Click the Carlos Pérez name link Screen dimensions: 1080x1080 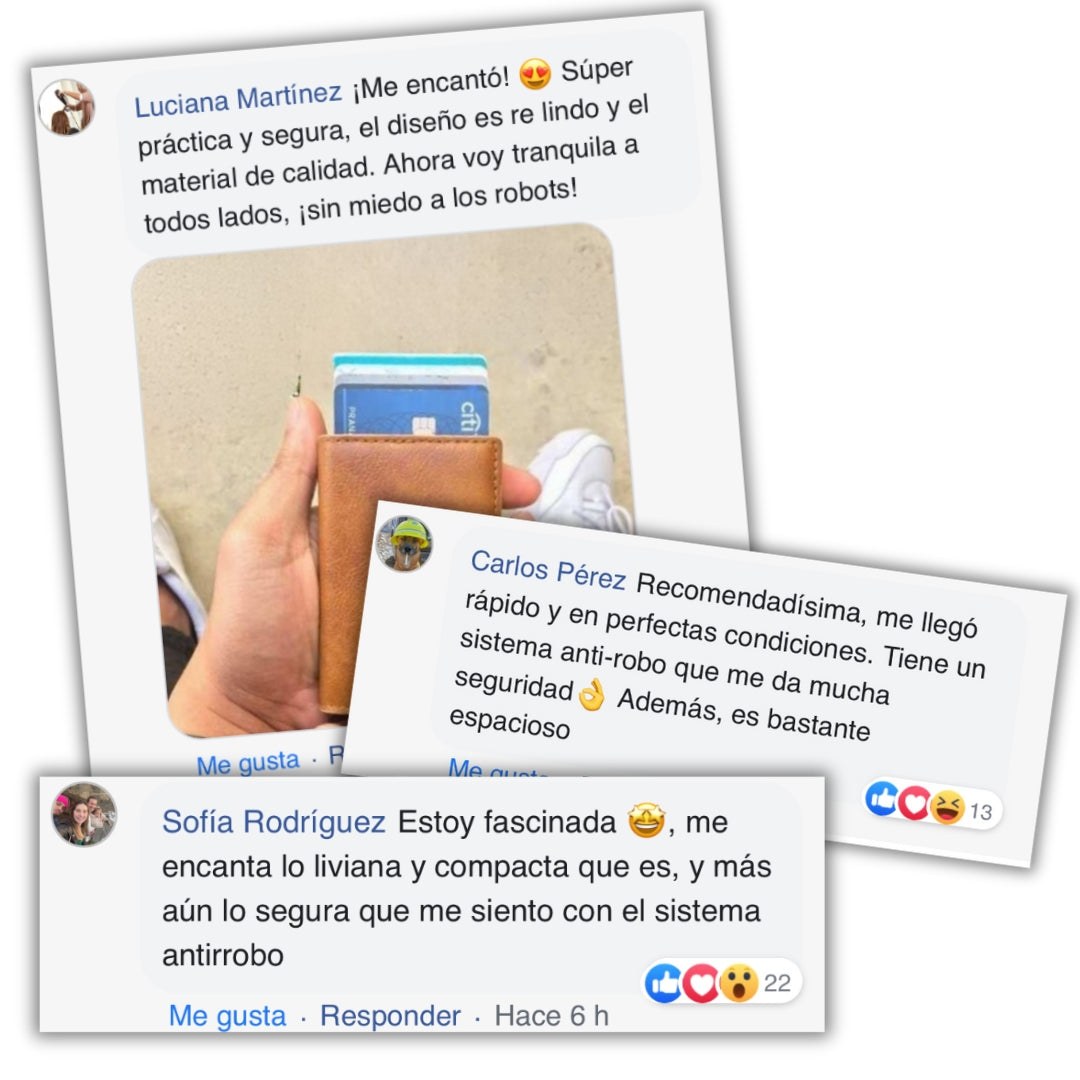pyautogui.click(x=548, y=570)
